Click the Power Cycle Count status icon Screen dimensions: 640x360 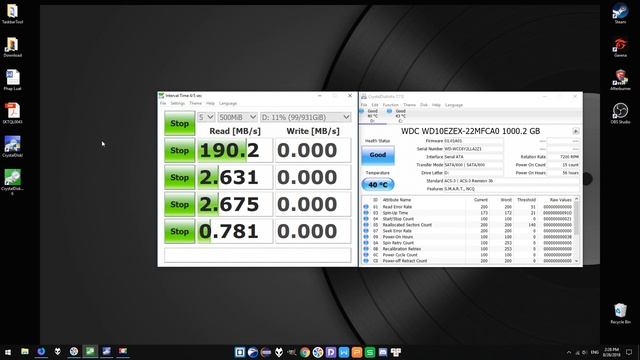tap(366, 255)
